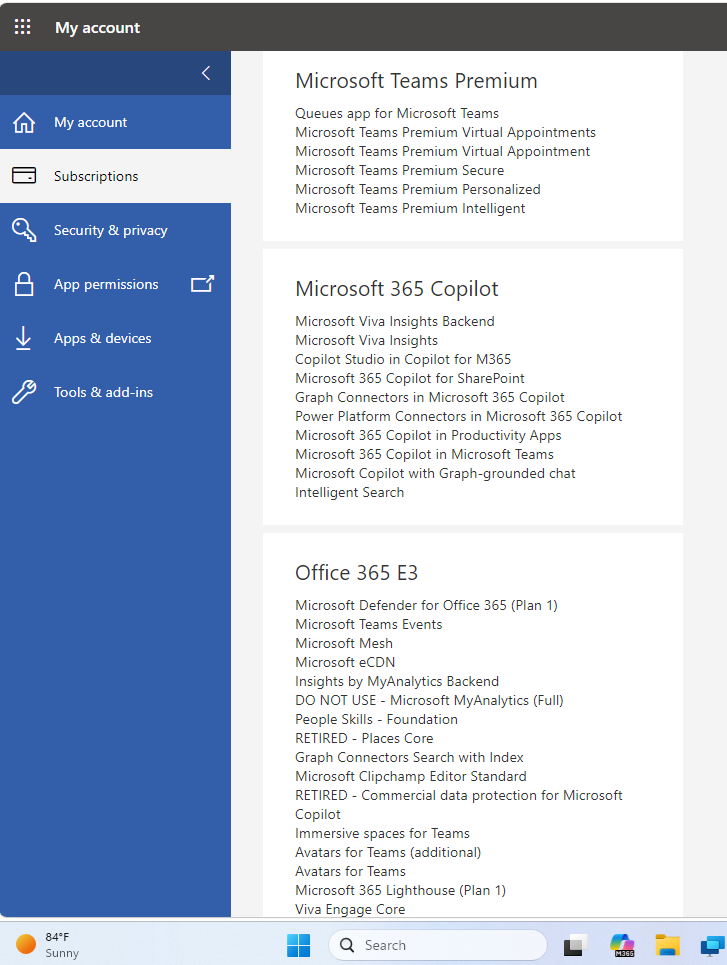Image resolution: width=727 pixels, height=965 pixels.
Task: Select the Office 365 E3 heading
Action: point(356,573)
